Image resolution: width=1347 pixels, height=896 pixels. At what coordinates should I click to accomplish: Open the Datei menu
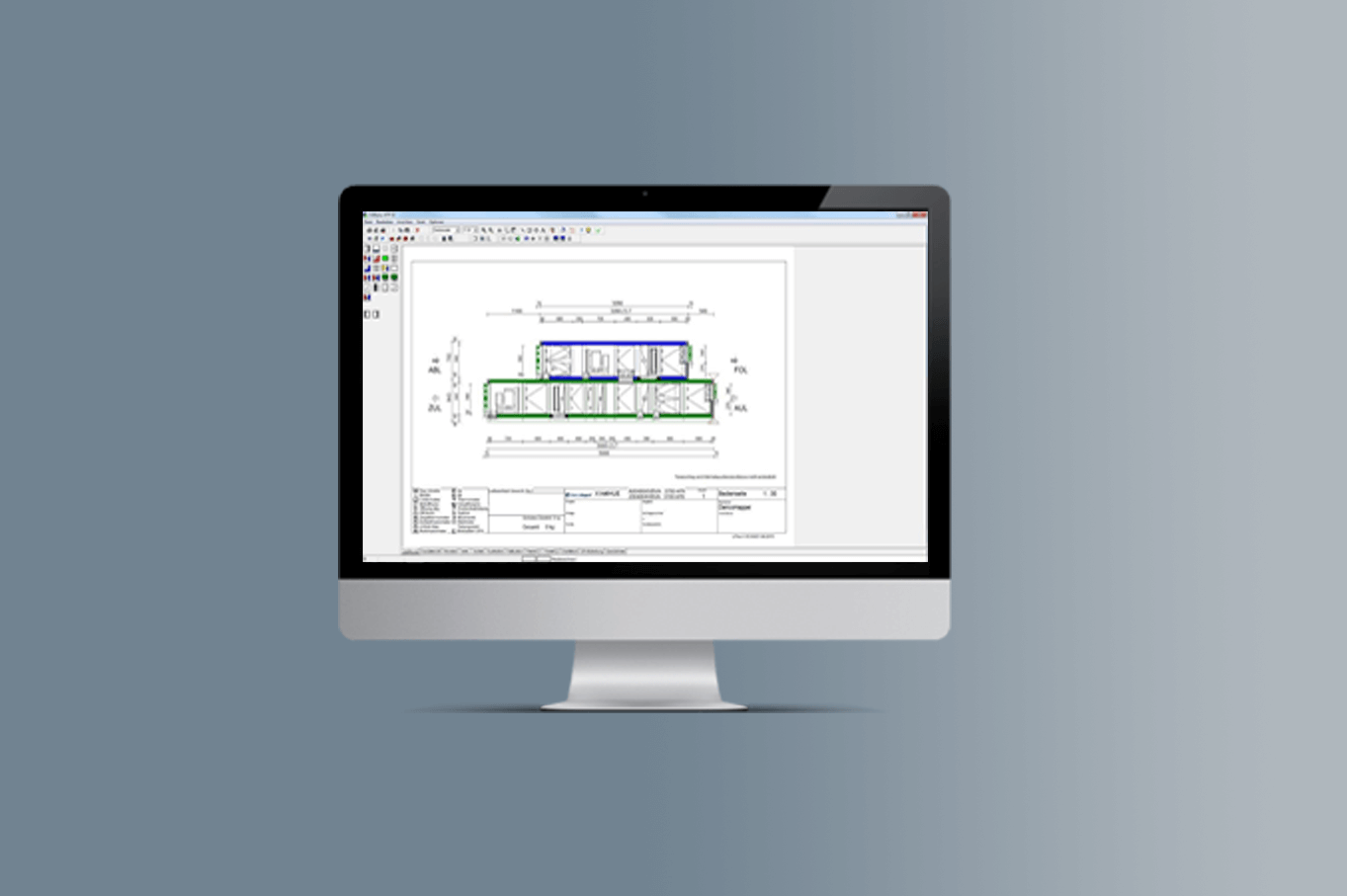(369, 222)
